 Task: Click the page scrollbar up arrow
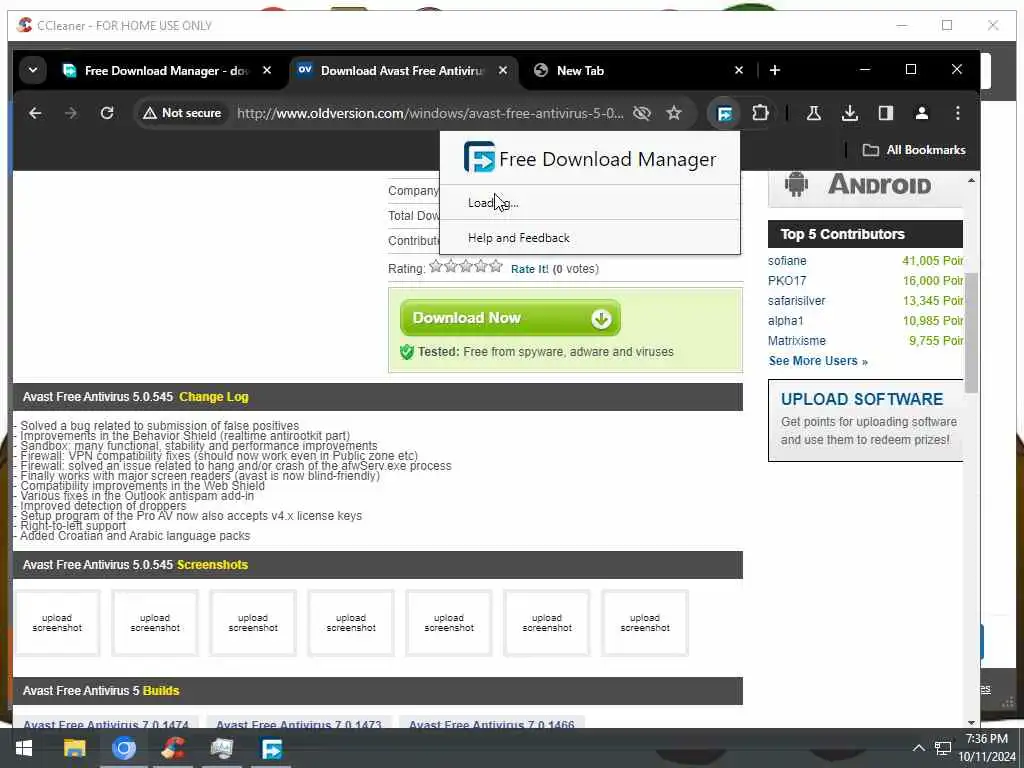coord(972,180)
